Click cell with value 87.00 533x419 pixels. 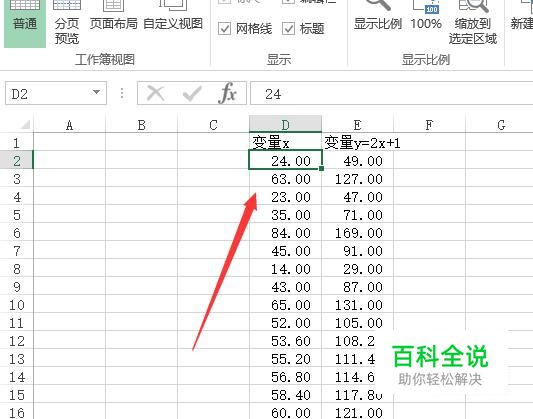pyautogui.click(x=357, y=286)
